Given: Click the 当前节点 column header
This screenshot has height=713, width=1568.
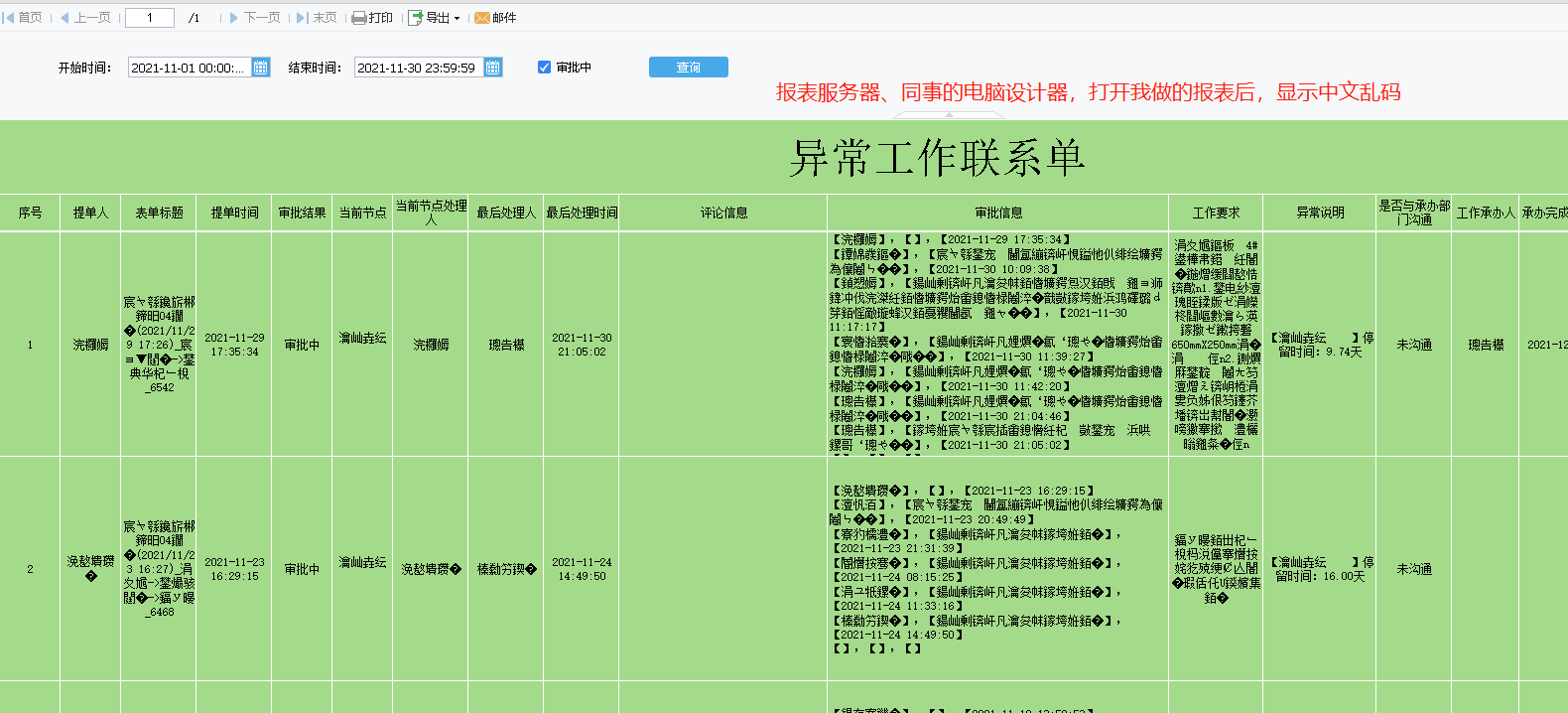Looking at the screenshot, I should (x=362, y=213).
